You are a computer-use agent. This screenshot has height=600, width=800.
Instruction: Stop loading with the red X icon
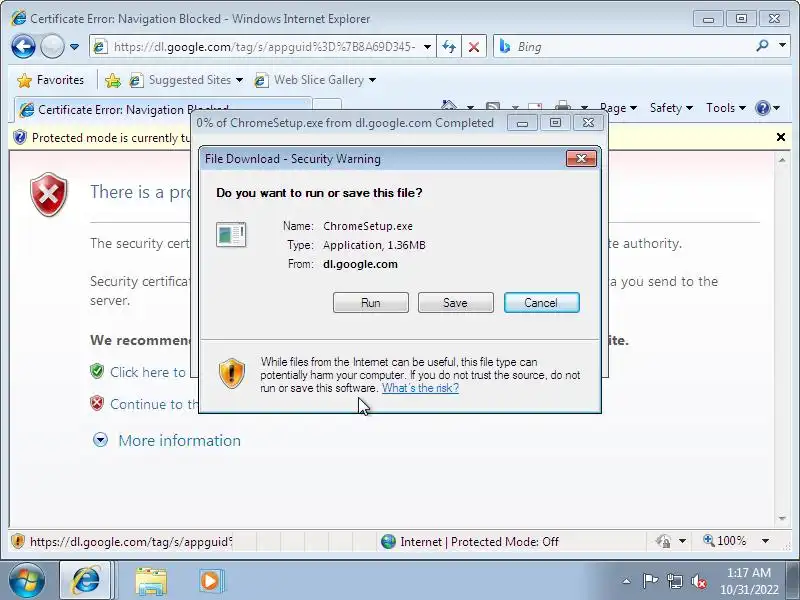[474, 47]
